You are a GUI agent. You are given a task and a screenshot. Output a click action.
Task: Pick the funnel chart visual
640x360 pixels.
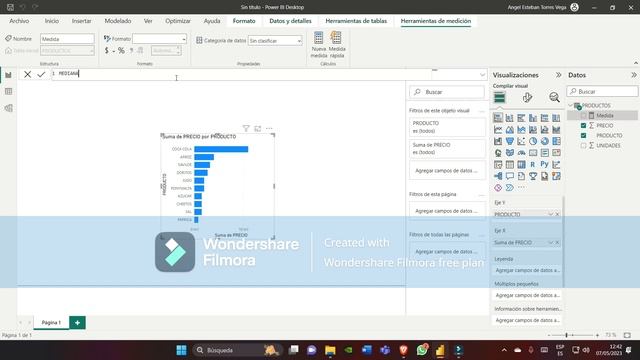(x=510, y=141)
